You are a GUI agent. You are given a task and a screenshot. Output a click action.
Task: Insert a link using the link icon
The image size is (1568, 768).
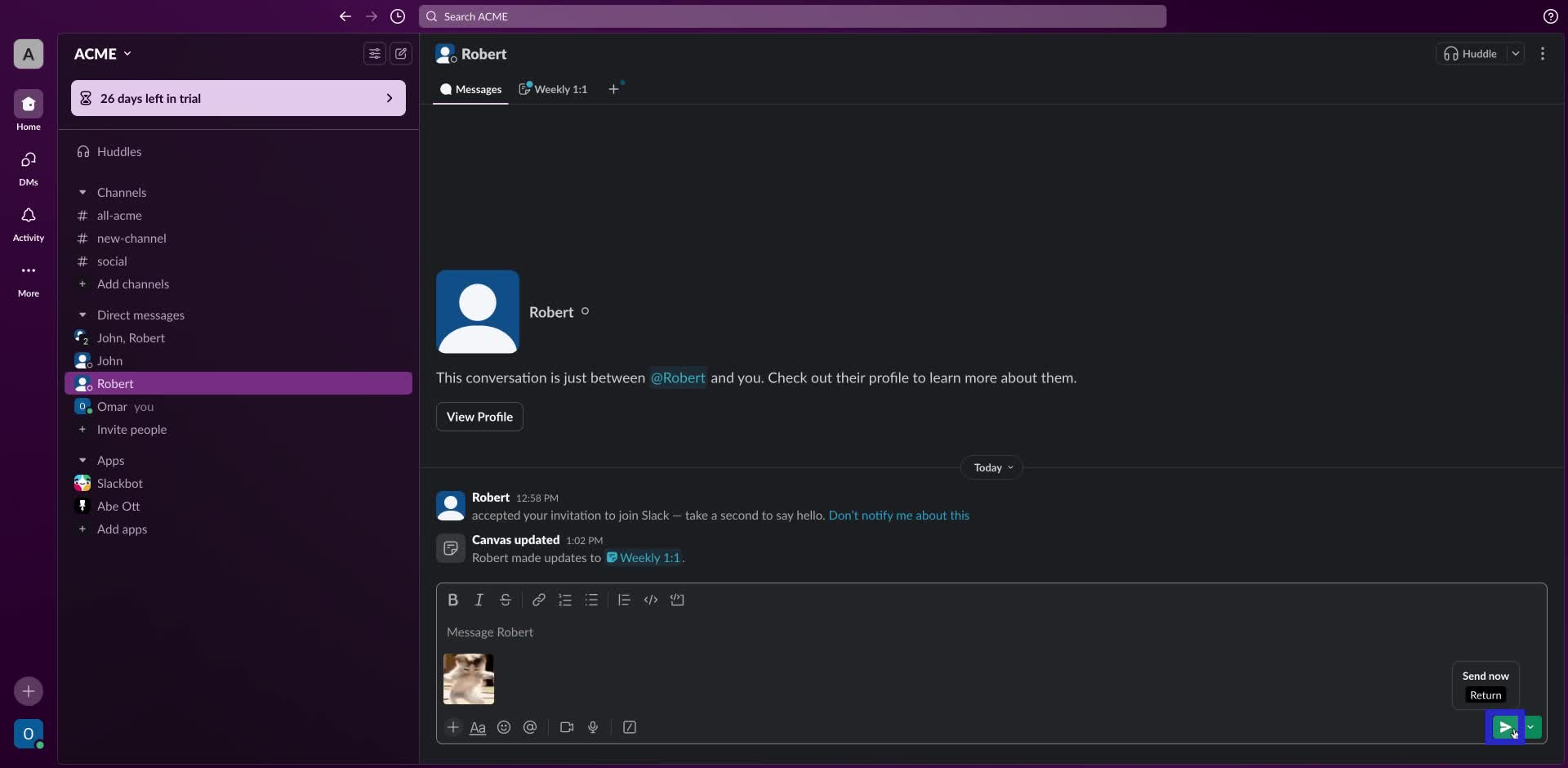coord(538,600)
